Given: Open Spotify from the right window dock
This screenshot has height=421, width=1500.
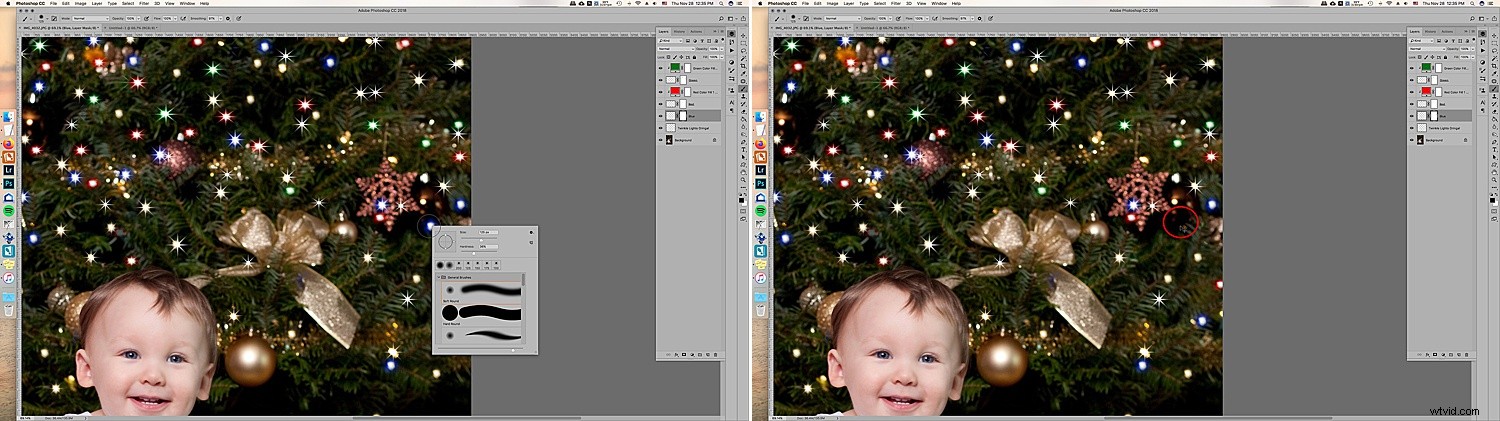Looking at the screenshot, I should click(760, 212).
